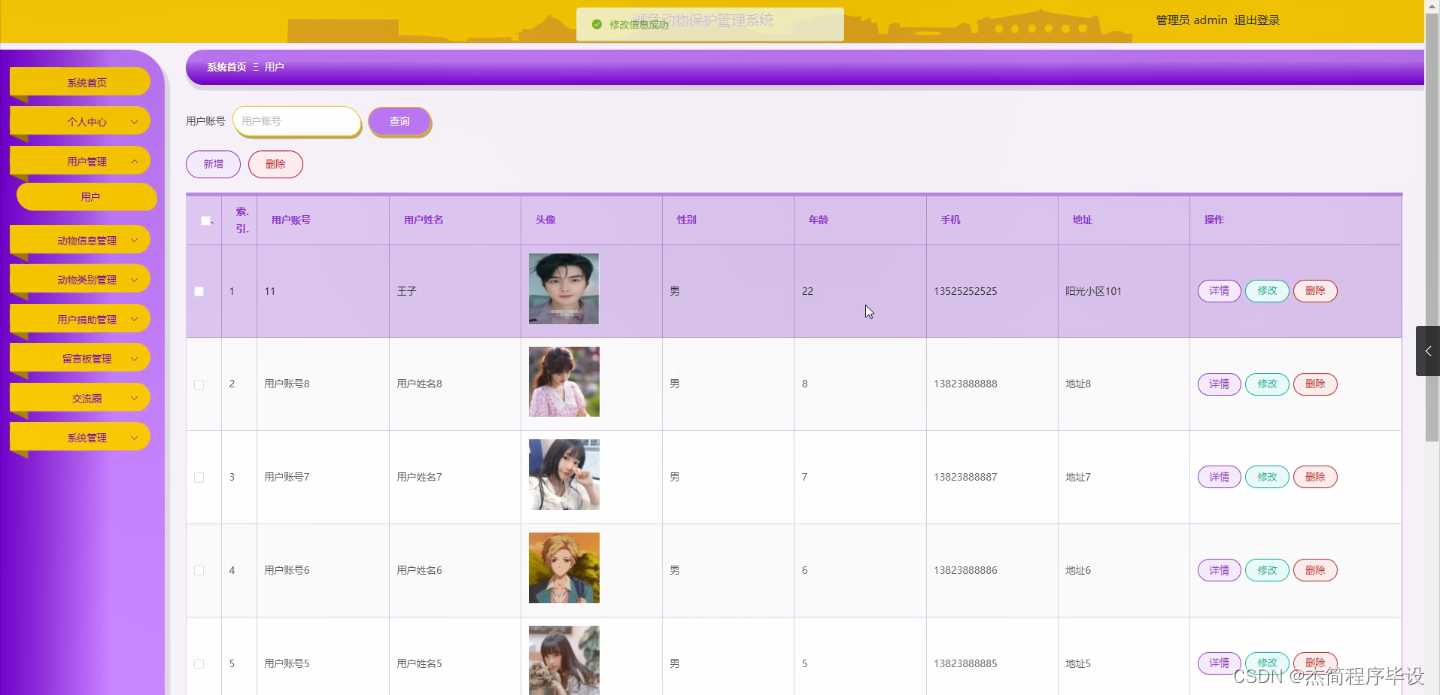Click the avatar thumbnail of 用户姓名5

(564, 660)
